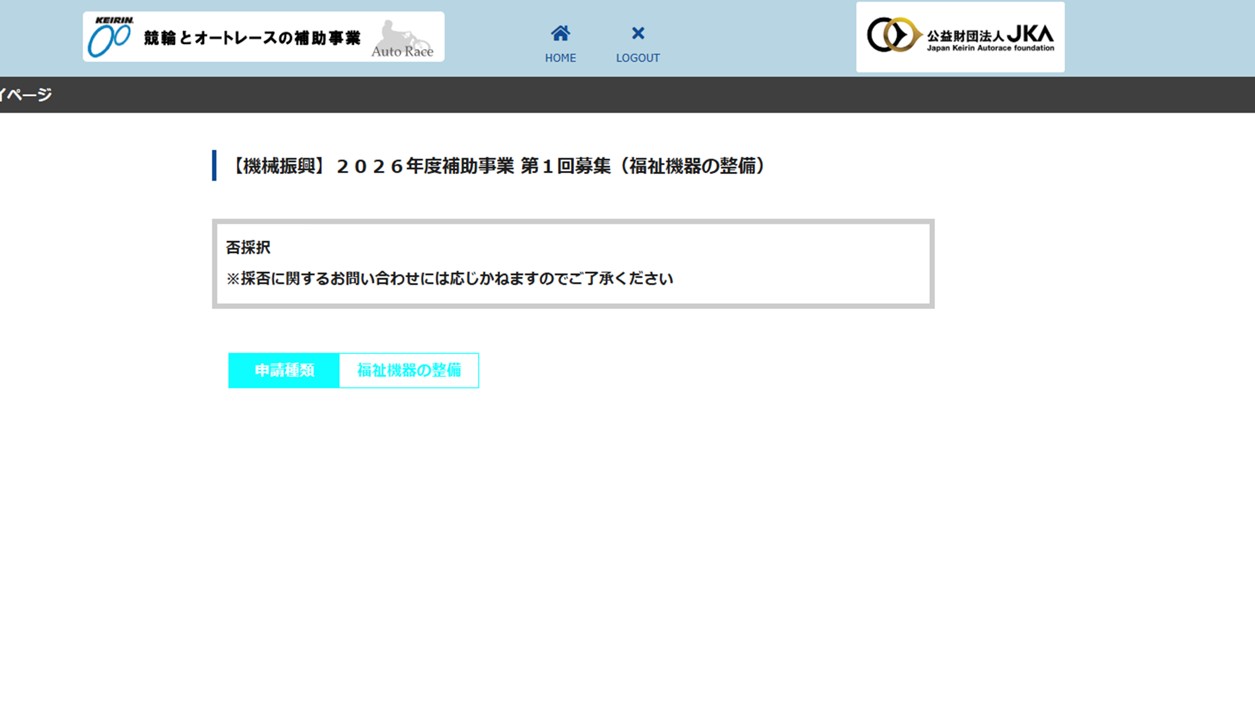Open the JKA foundation logo

click(x=960, y=37)
